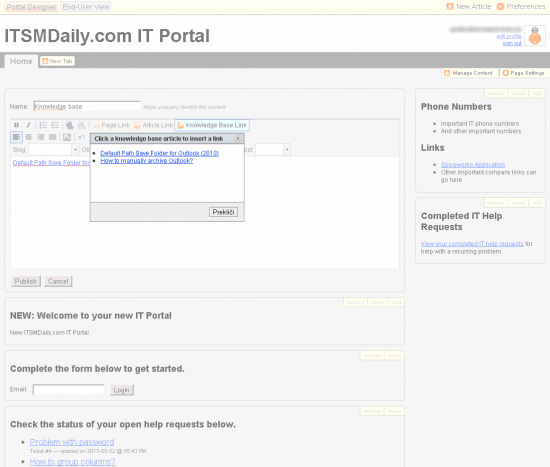Click 'Important IT phone numbers' text
Viewport: 550px width, 467px height.
coord(480,124)
